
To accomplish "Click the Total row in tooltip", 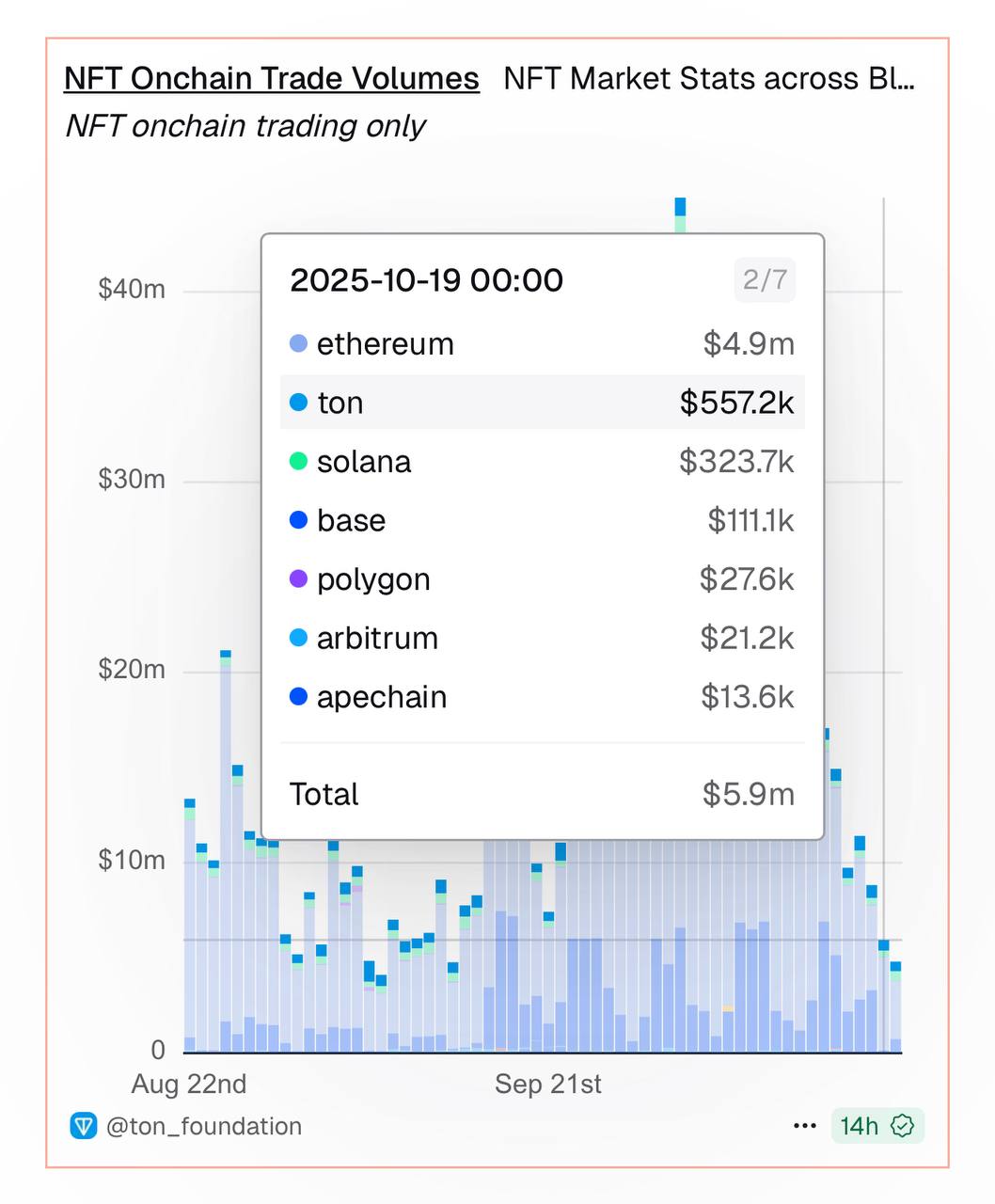I will (x=542, y=794).
